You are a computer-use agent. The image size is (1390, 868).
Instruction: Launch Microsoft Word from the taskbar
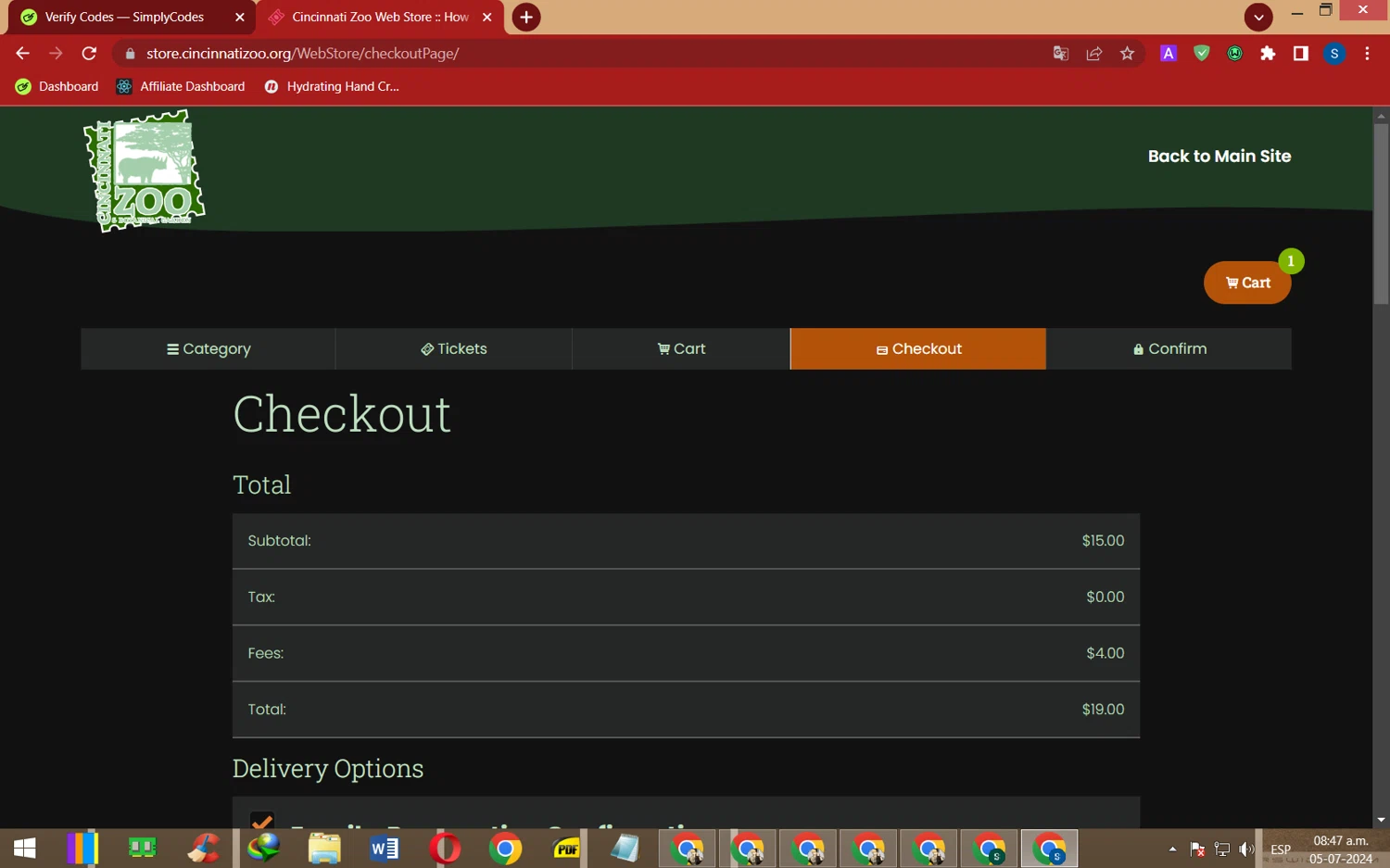(385, 849)
